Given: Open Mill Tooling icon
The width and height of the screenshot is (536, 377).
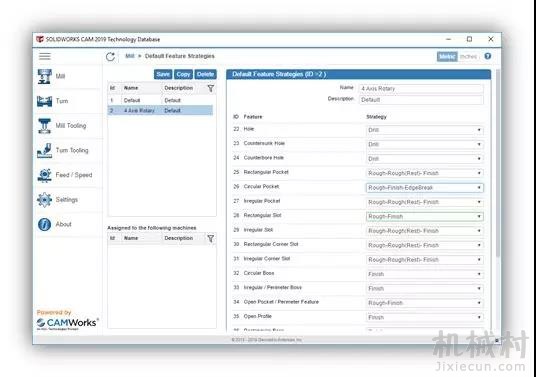Looking at the screenshot, I should [x=45, y=126].
